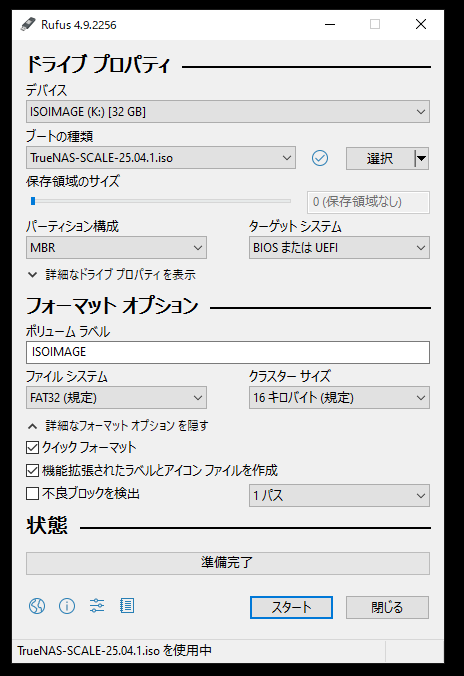Toggle クイック フォーマット checkbox
The image size is (464, 676).
33,448
